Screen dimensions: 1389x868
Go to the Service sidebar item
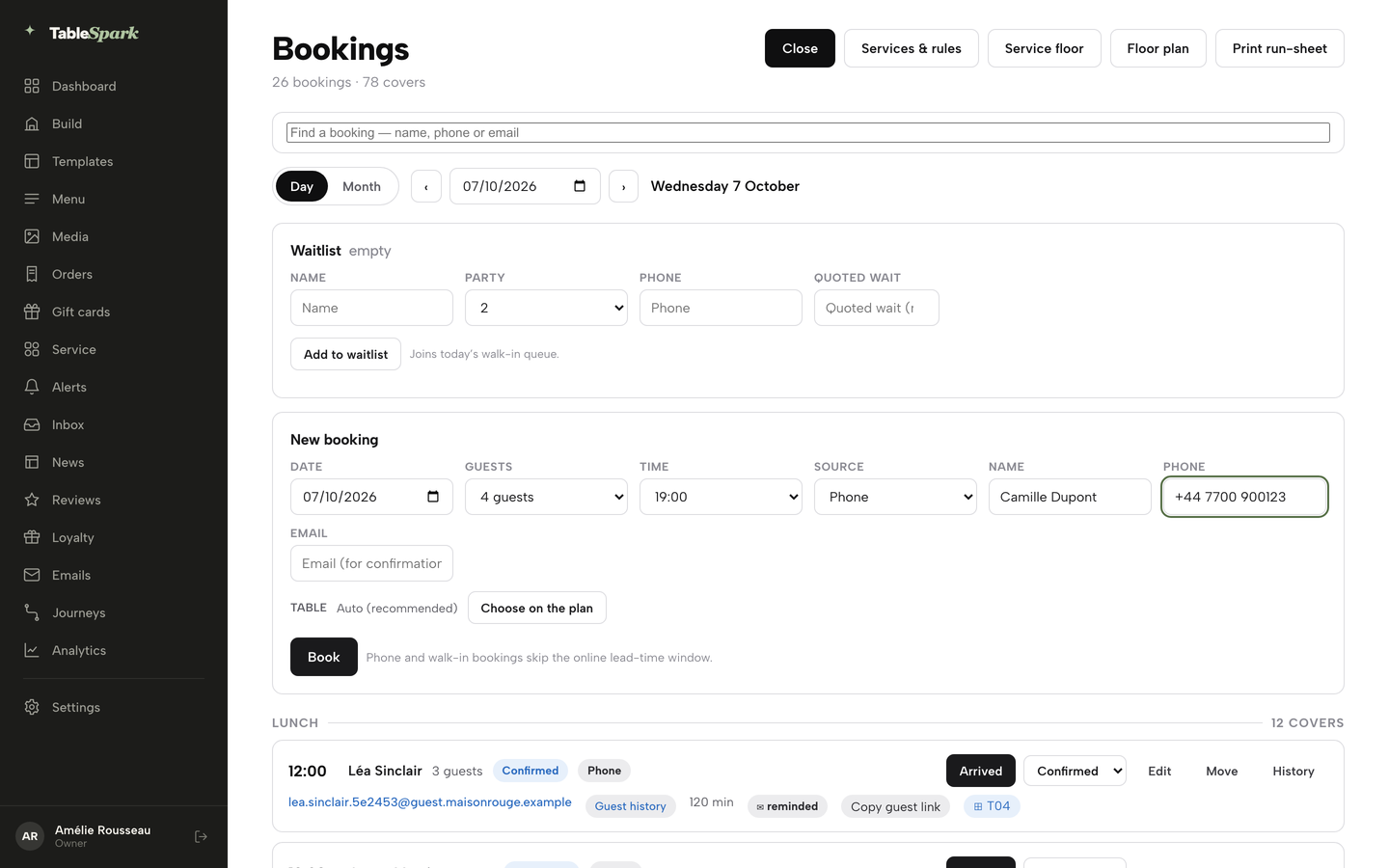[114, 349]
